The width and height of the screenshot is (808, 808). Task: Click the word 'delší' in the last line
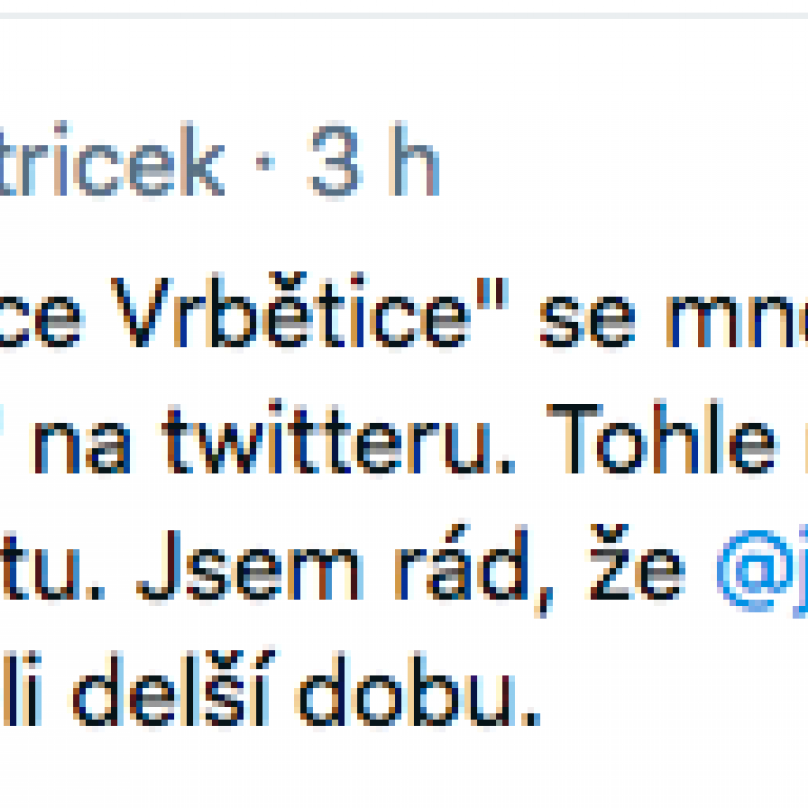pyautogui.click(x=174, y=688)
